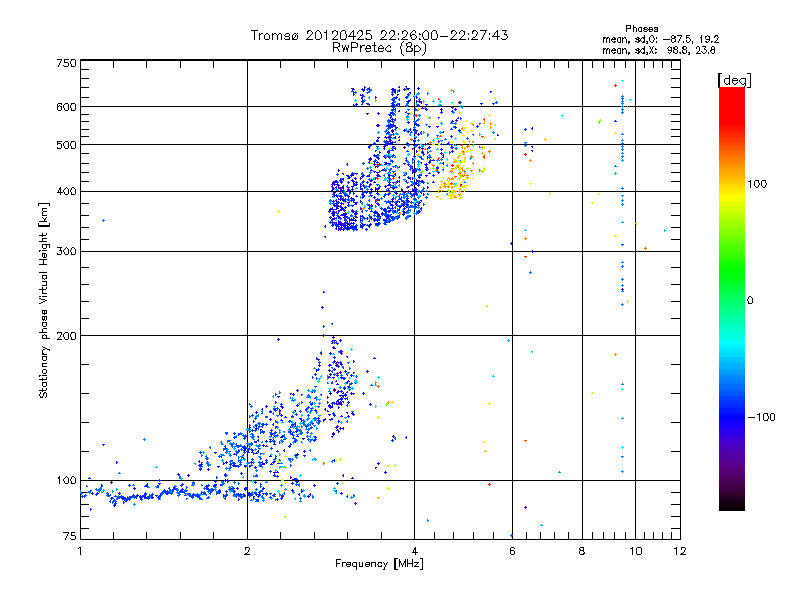Click the y-axis tick label 750
The image size is (800, 600).
[x=66, y=63]
